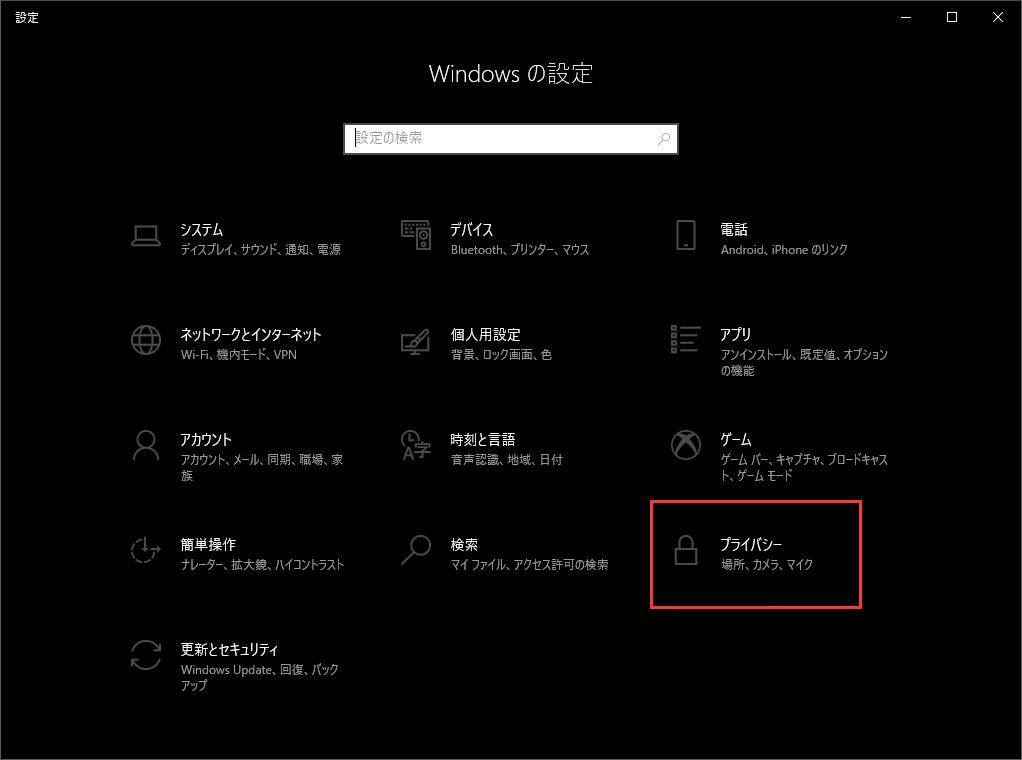Screen dimensions: 1022x760
Task: Open the デバイス settings title
Action: (x=472, y=229)
